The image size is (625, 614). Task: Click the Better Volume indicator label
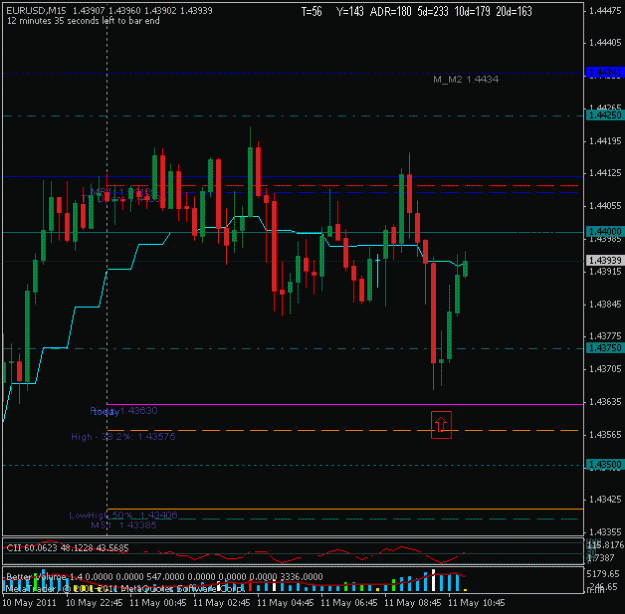click(165, 577)
